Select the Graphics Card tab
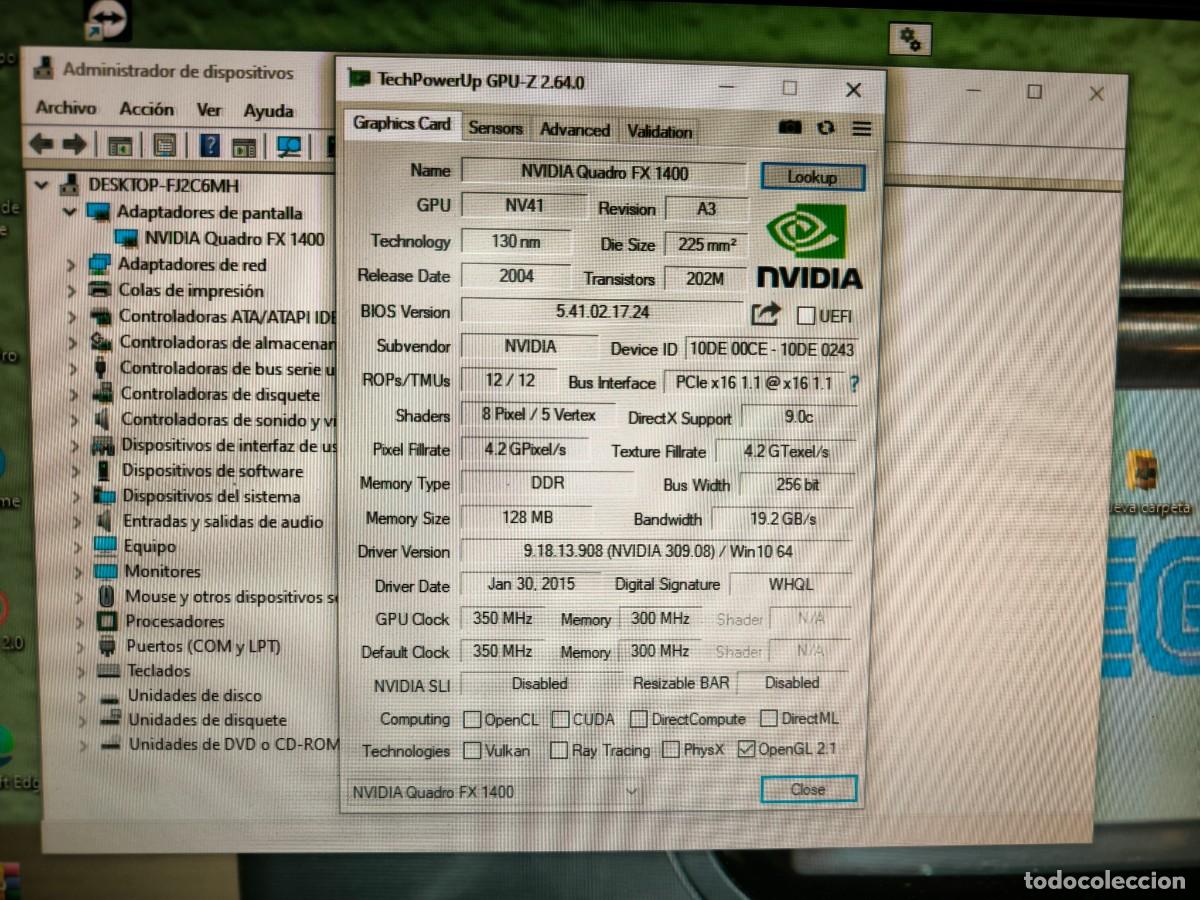Screen dimensions: 1200x900 click(402, 124)
